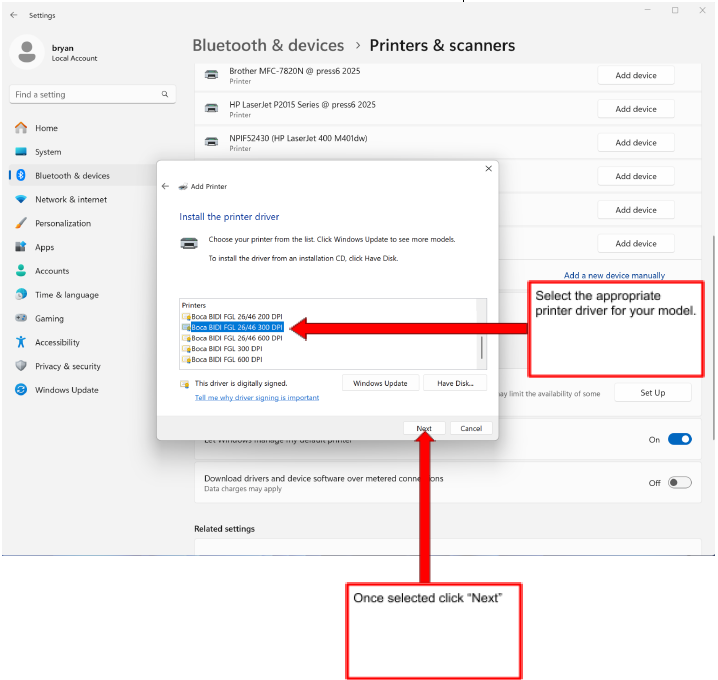Select Boca BIDI FGL 26/46 200 DPI
The height and width of the screenshot is (680, 718).
237,316
